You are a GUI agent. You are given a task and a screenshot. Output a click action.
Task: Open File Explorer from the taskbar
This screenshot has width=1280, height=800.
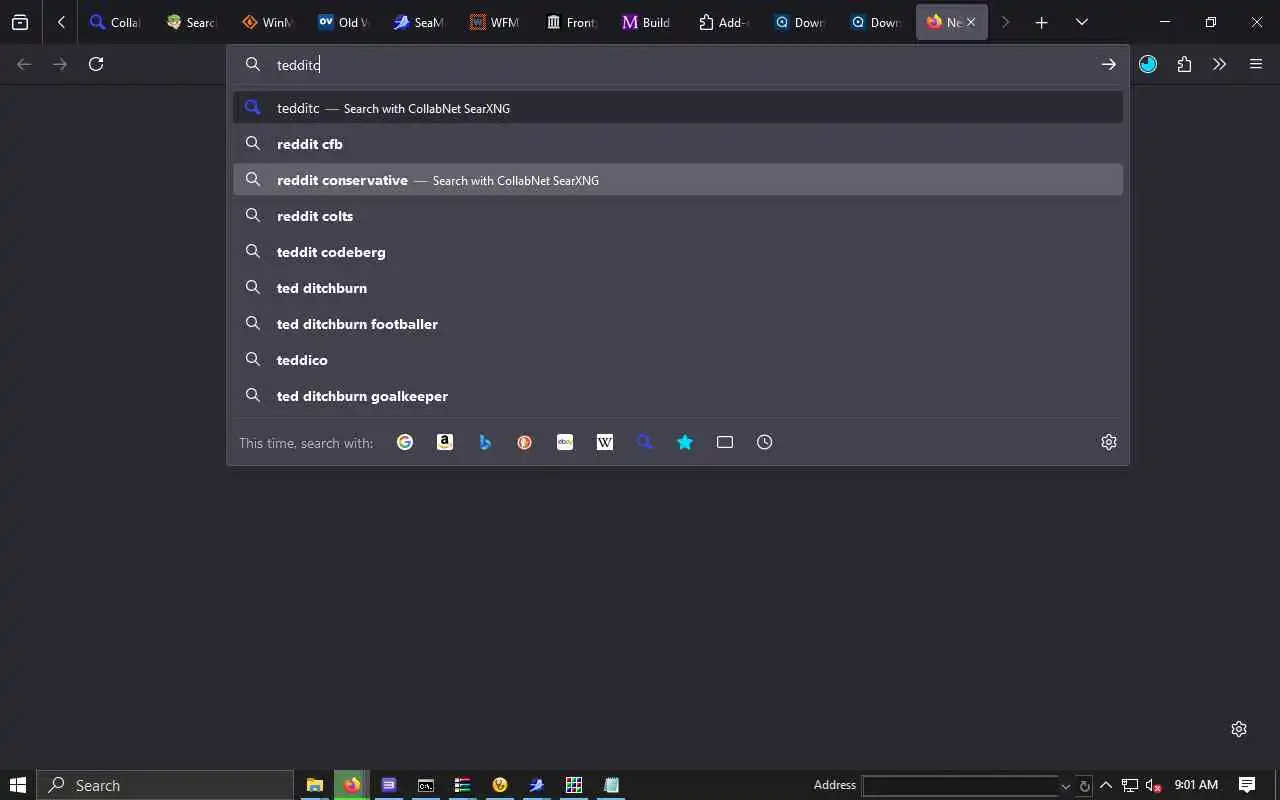(x=314, y=785)
